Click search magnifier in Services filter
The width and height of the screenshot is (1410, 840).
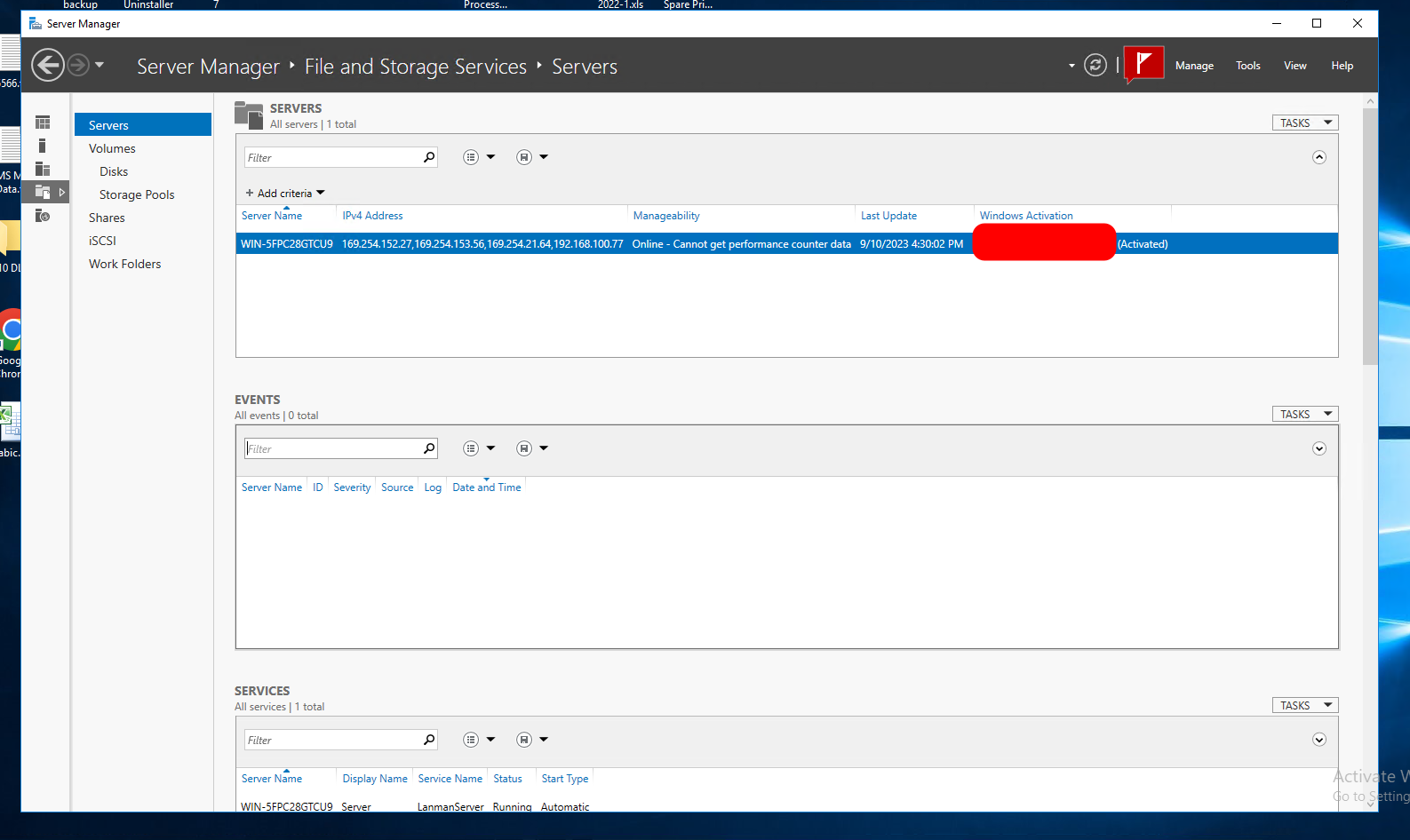tap(429, 740)
